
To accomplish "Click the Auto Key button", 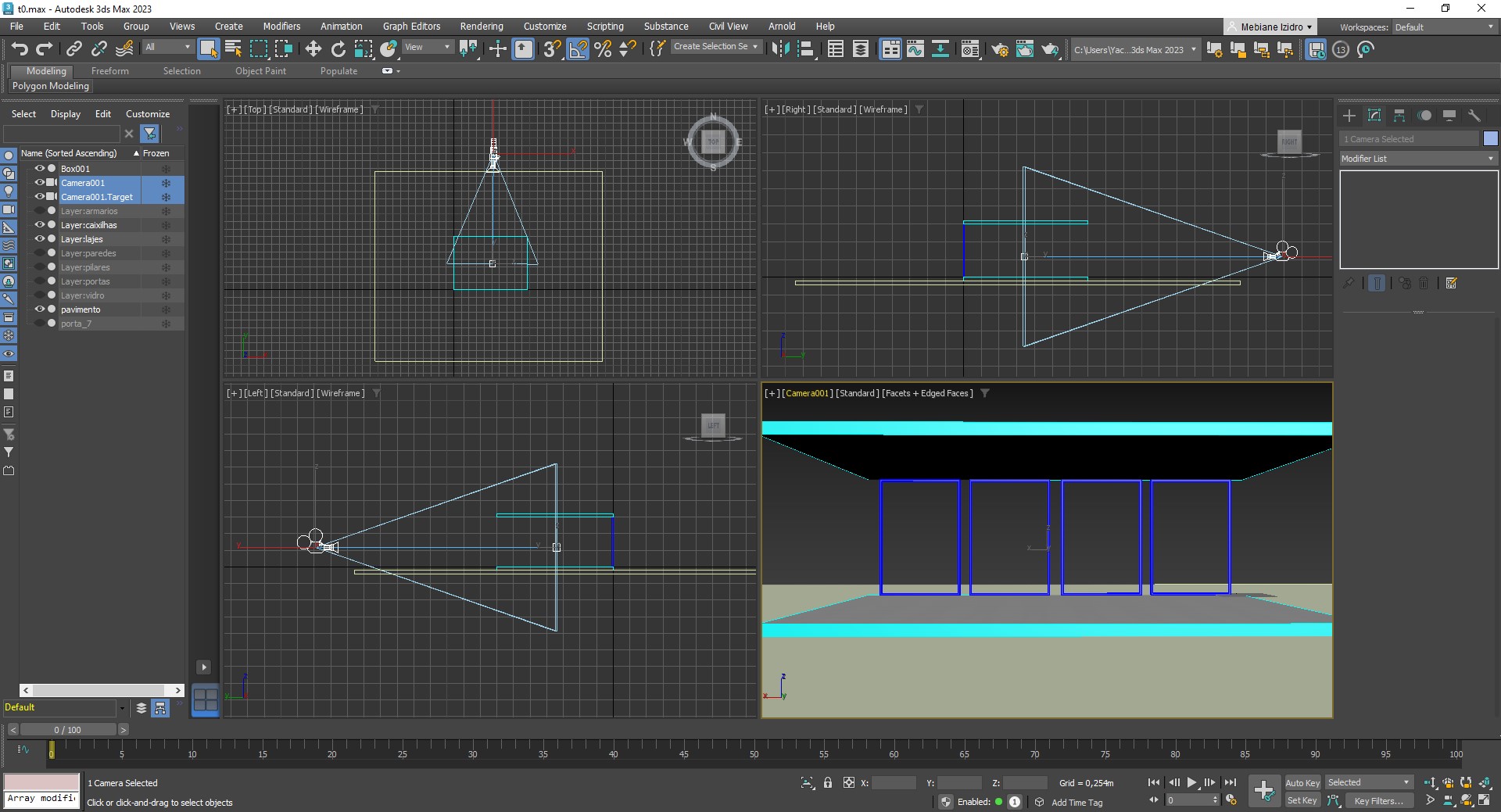I will click(x=1302, y=783).
